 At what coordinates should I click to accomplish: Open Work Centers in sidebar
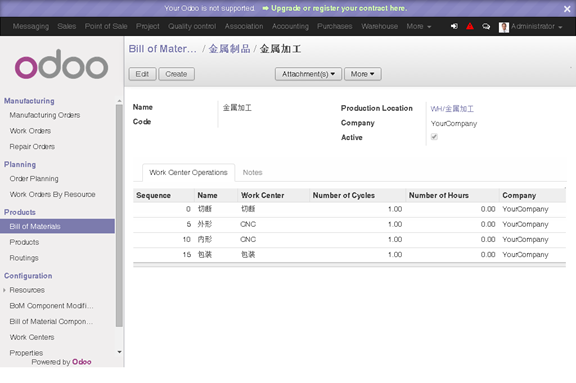point(32,337)
